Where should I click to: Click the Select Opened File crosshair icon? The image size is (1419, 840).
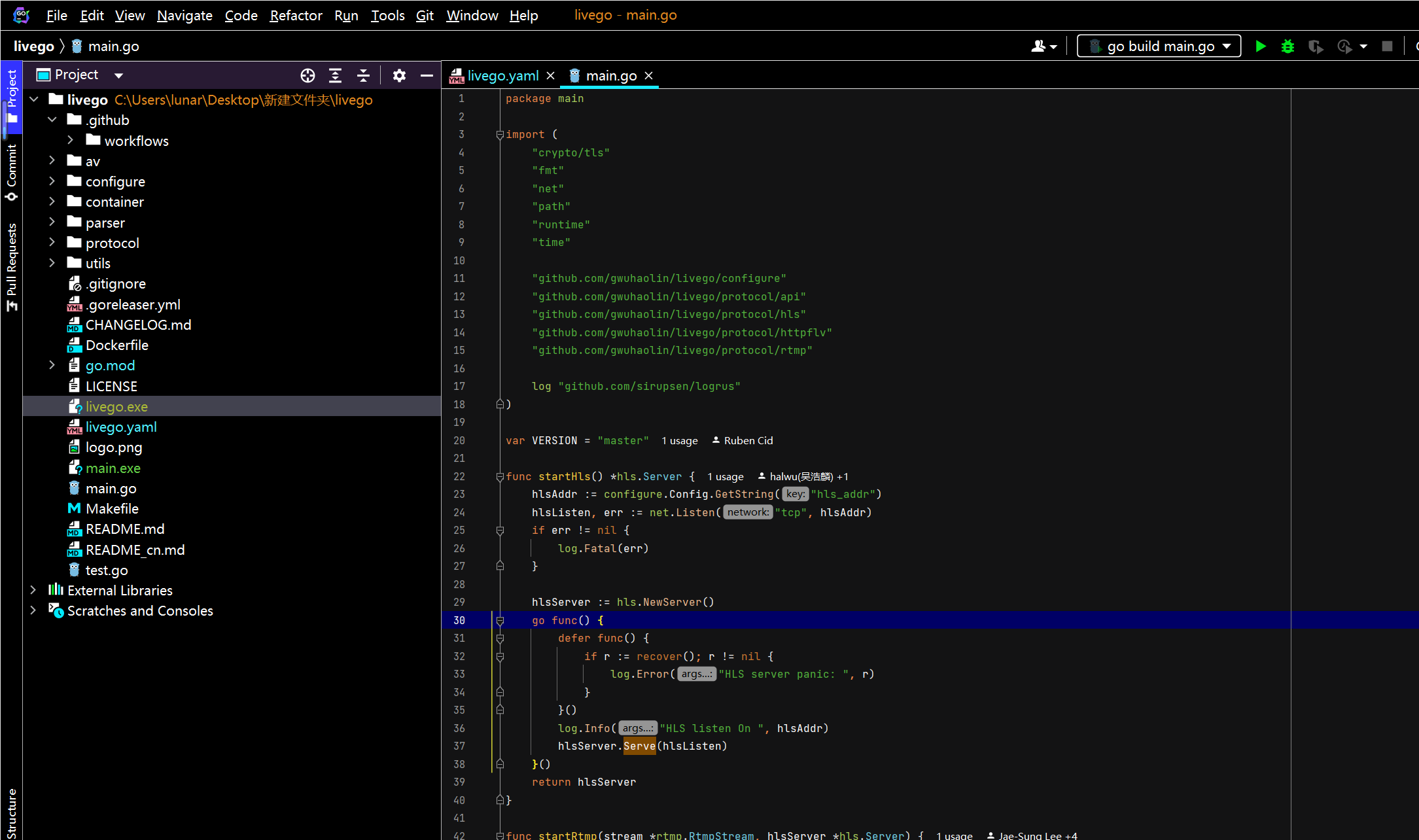pyautogui.click(x=307, y=75)
